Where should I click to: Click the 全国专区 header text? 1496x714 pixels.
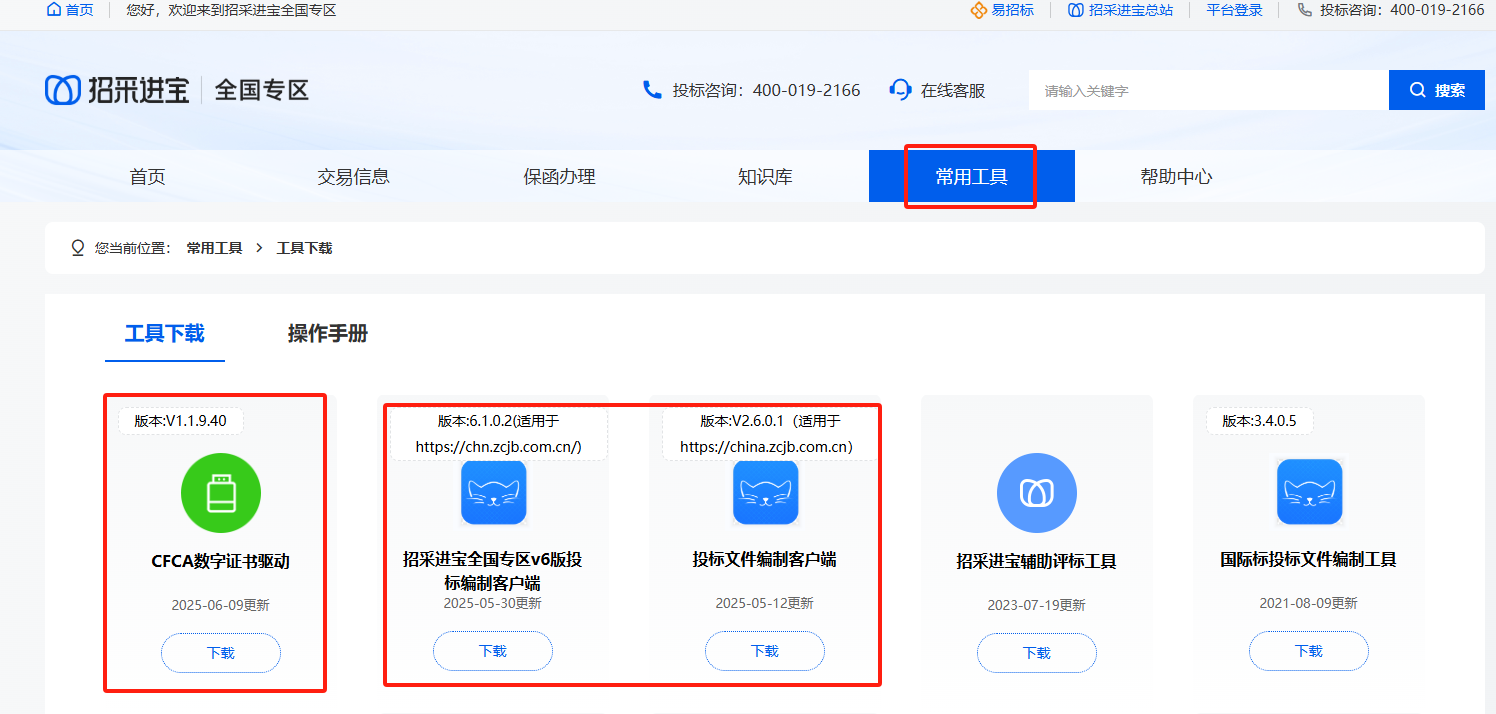(x=262, y=90)
